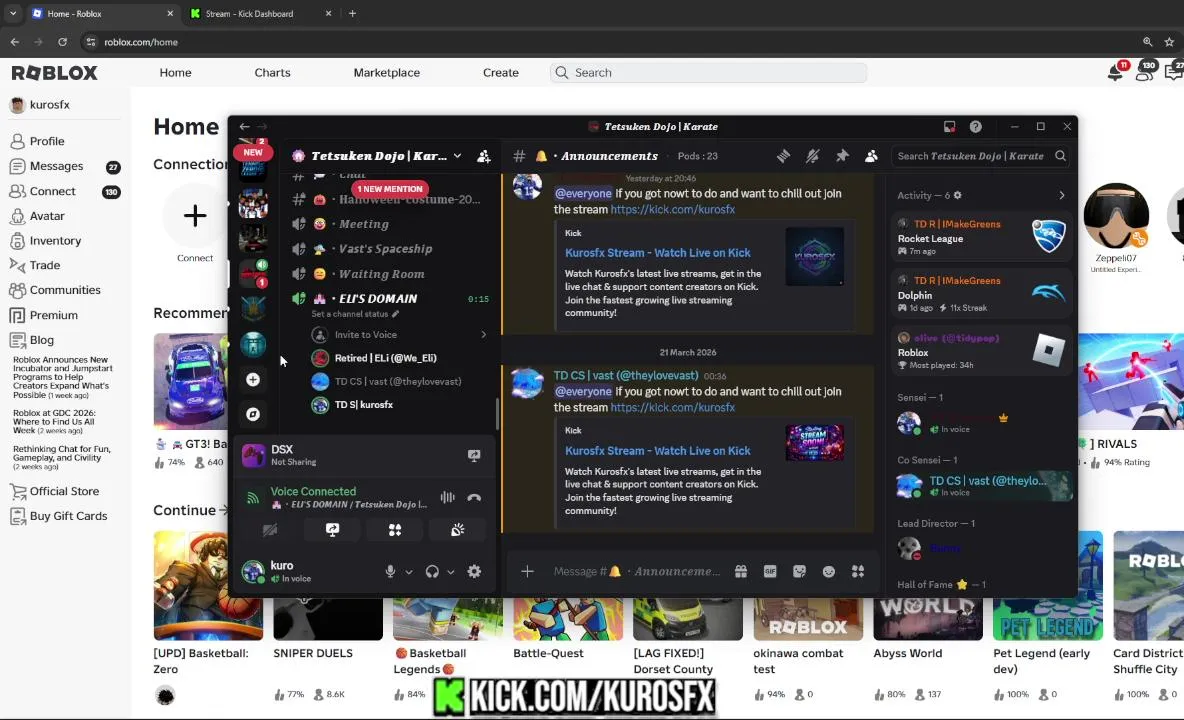
Task: Open apps icon in message bar
Action: tap(859, 571)
